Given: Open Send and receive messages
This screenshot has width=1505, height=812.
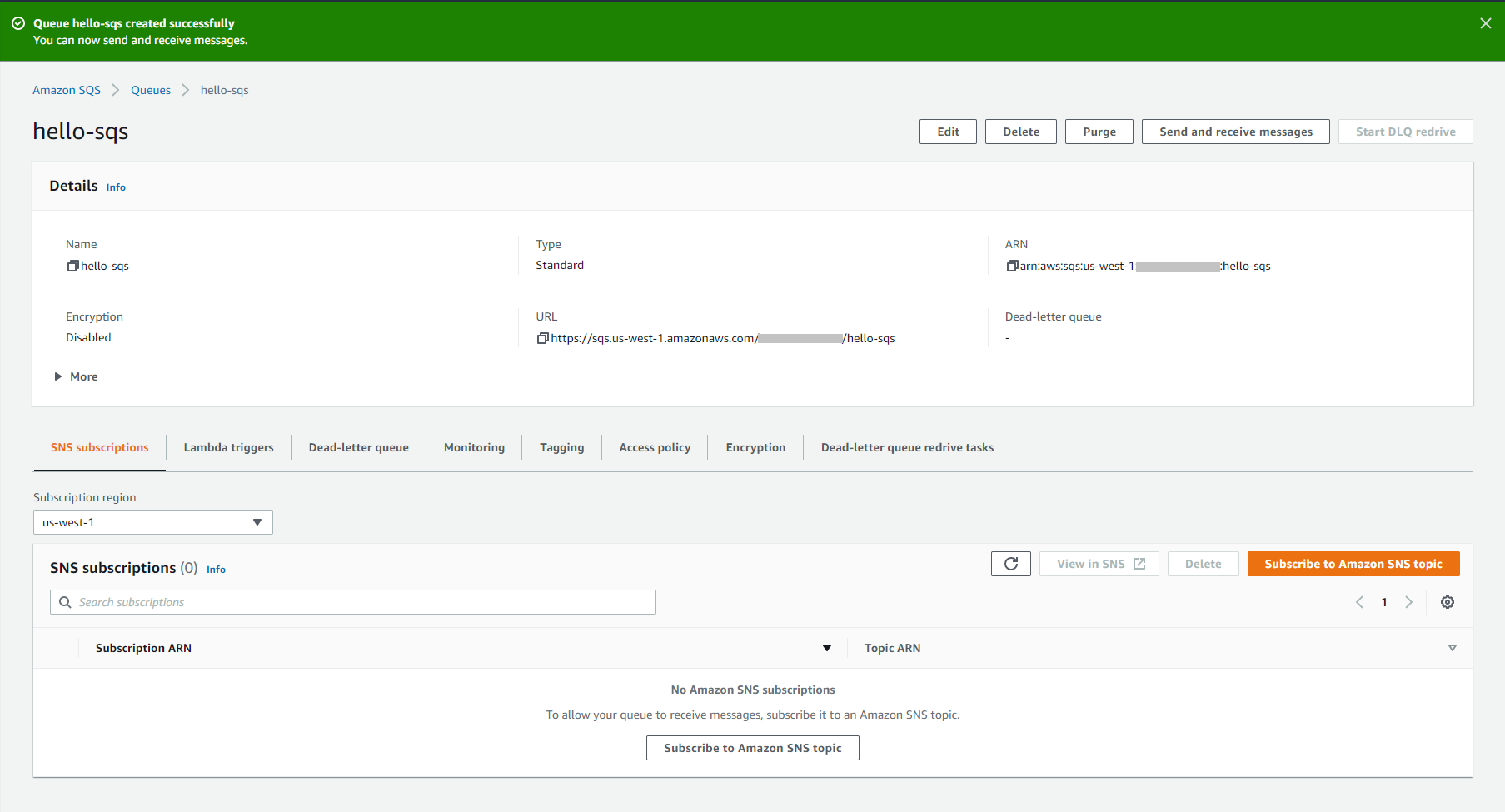Looking at the screenshot, I should (1236, 132).
